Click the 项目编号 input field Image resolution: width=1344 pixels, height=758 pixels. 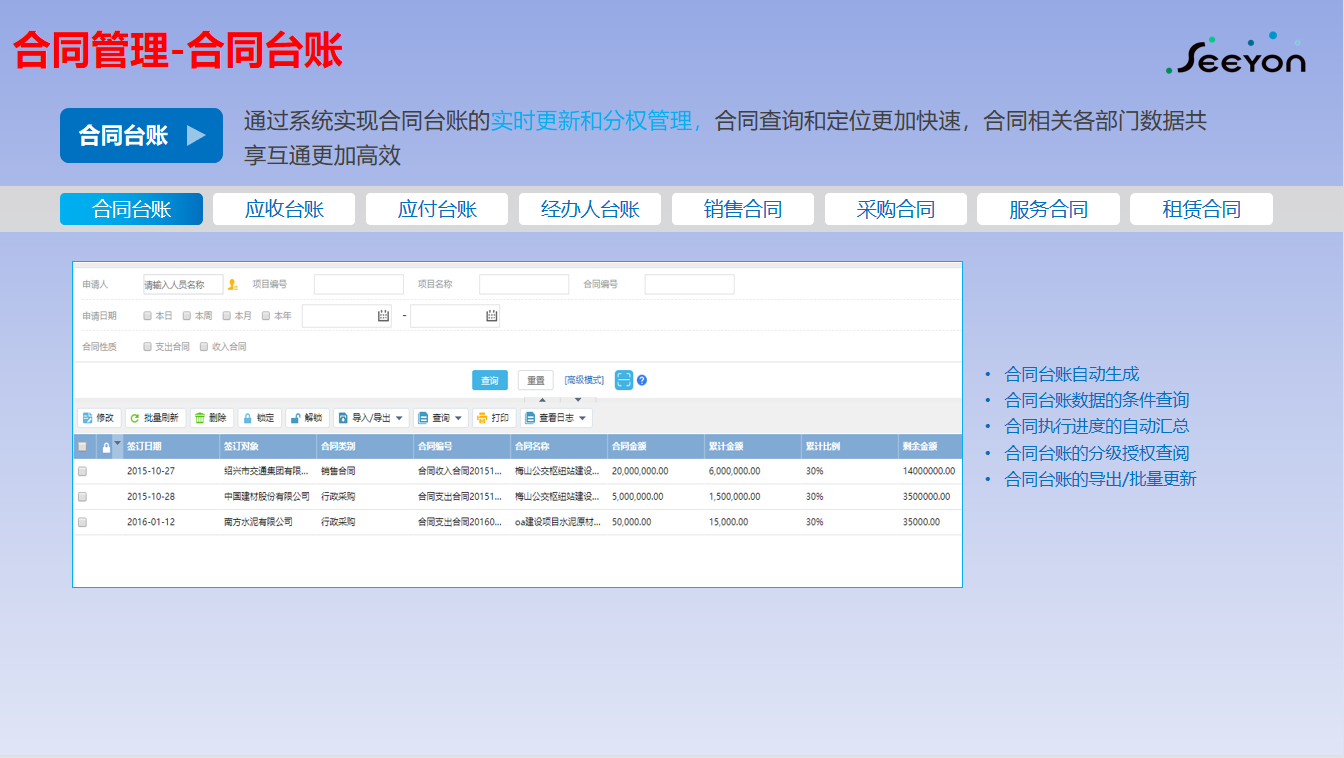tap(358, 285)
